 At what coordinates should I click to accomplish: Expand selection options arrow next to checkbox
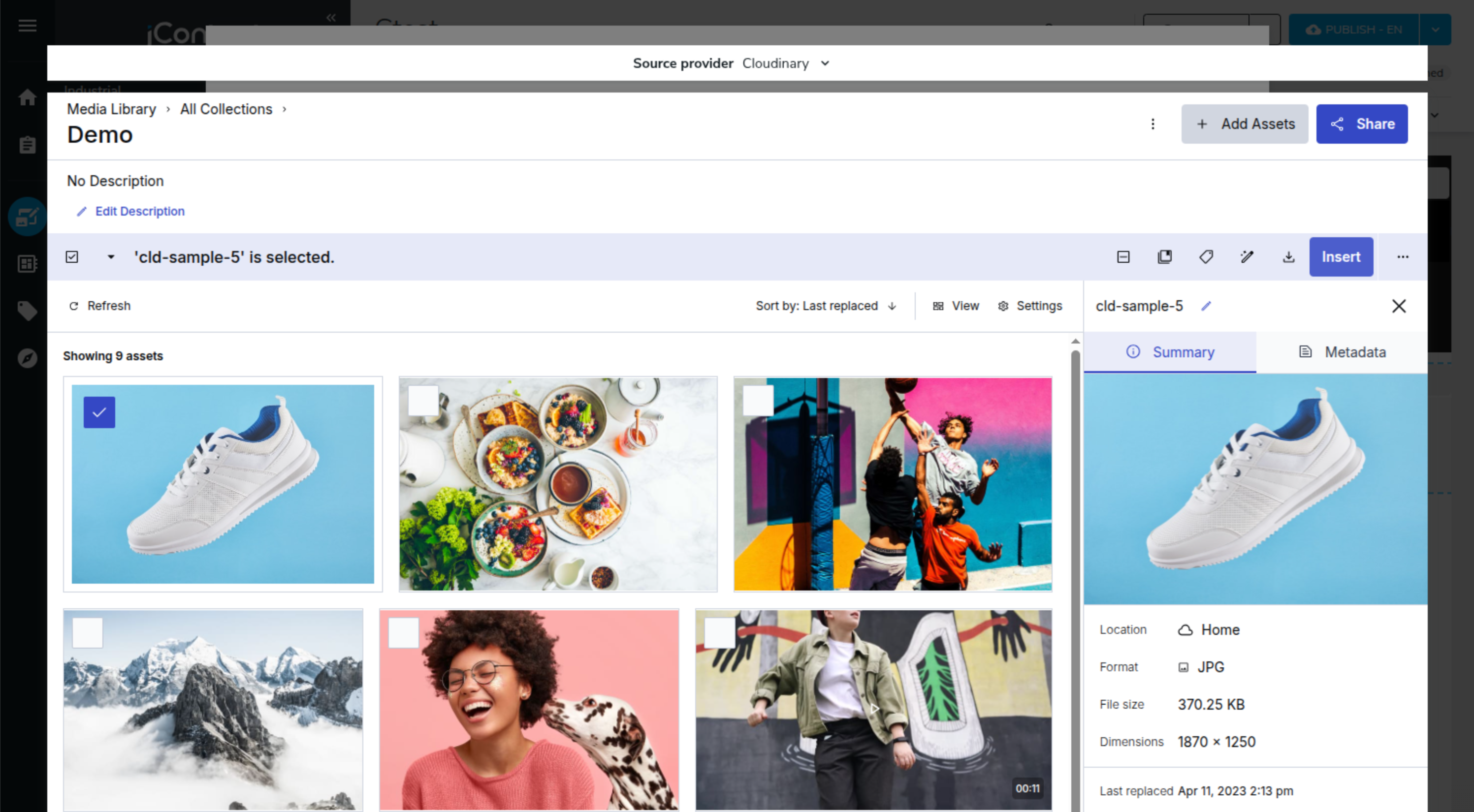tap(111, 257)
